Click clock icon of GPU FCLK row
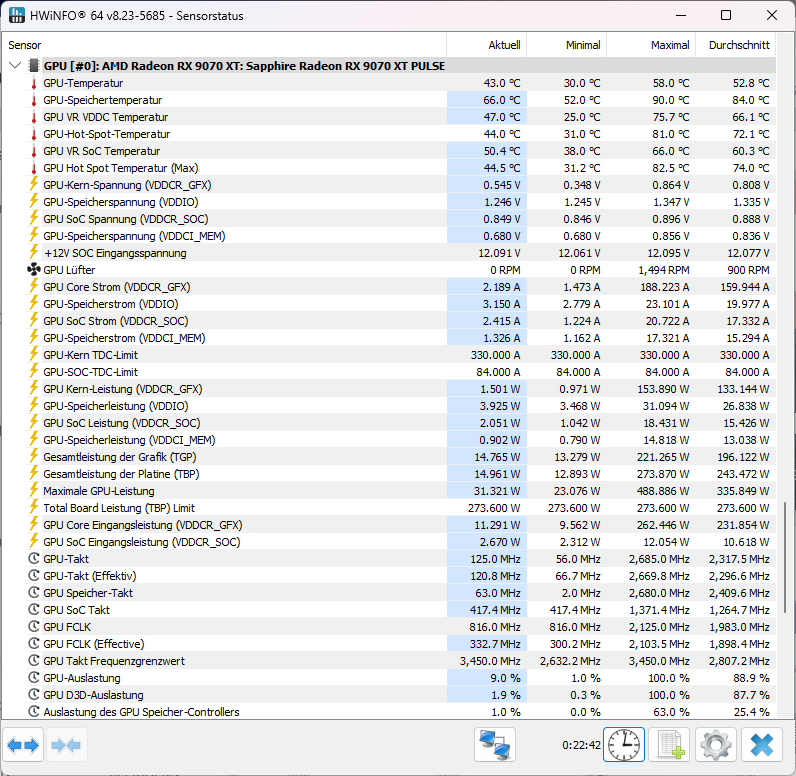The height and width of the screenshot is (776, 796). 34,627
